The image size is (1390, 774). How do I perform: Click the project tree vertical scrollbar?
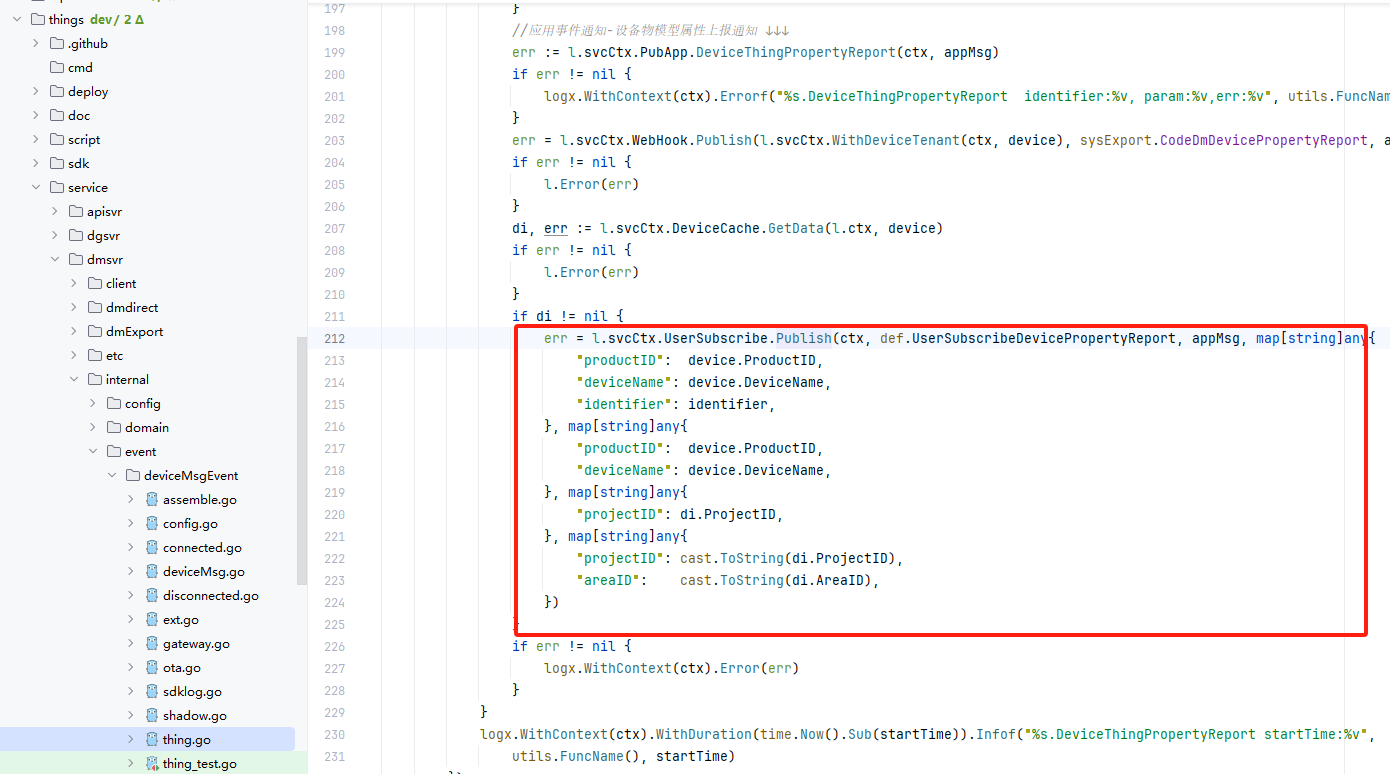click(x=302, y=460)
